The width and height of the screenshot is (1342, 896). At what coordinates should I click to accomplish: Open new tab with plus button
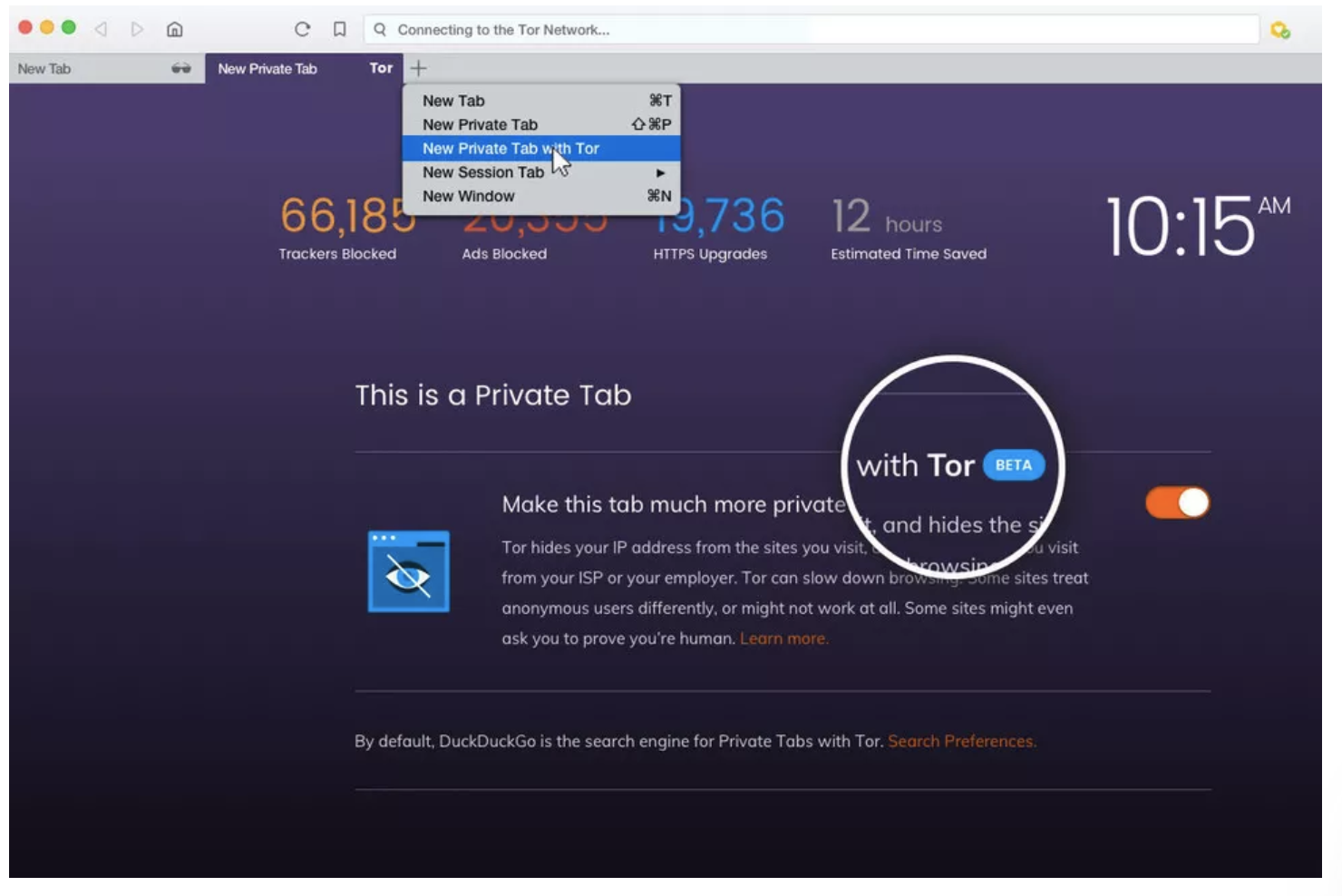[x=418, y=68]
